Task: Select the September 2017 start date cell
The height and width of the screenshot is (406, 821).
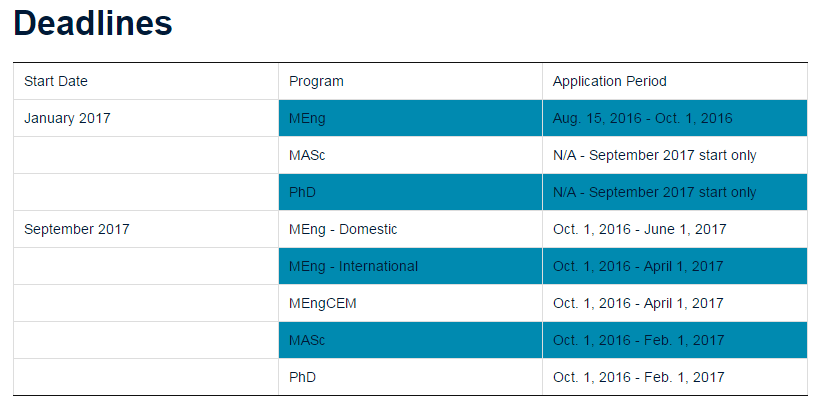Action: [76, 229]
